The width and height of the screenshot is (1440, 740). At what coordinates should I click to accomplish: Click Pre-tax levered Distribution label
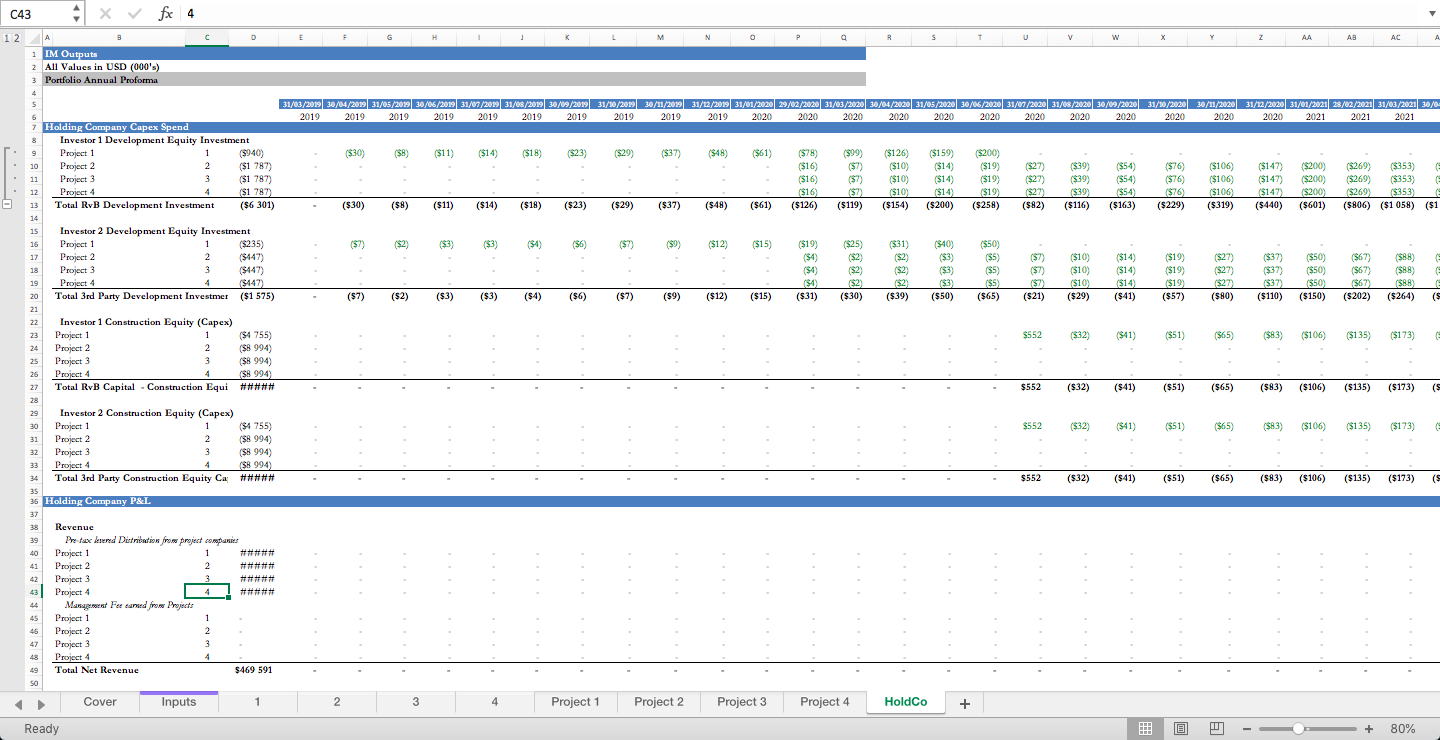click(x=151, y=540)
